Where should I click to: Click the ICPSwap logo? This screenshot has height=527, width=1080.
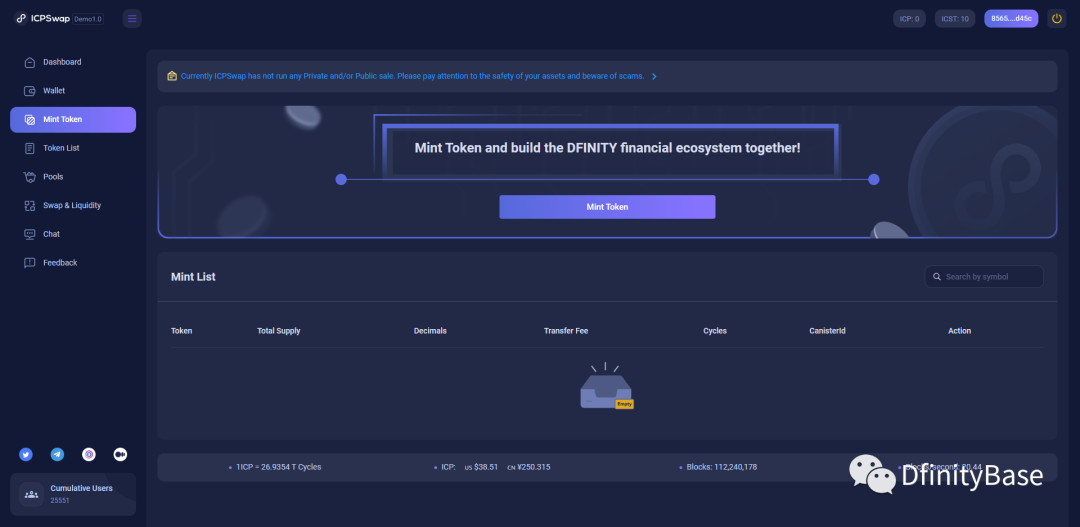click(x=42, y=19)
